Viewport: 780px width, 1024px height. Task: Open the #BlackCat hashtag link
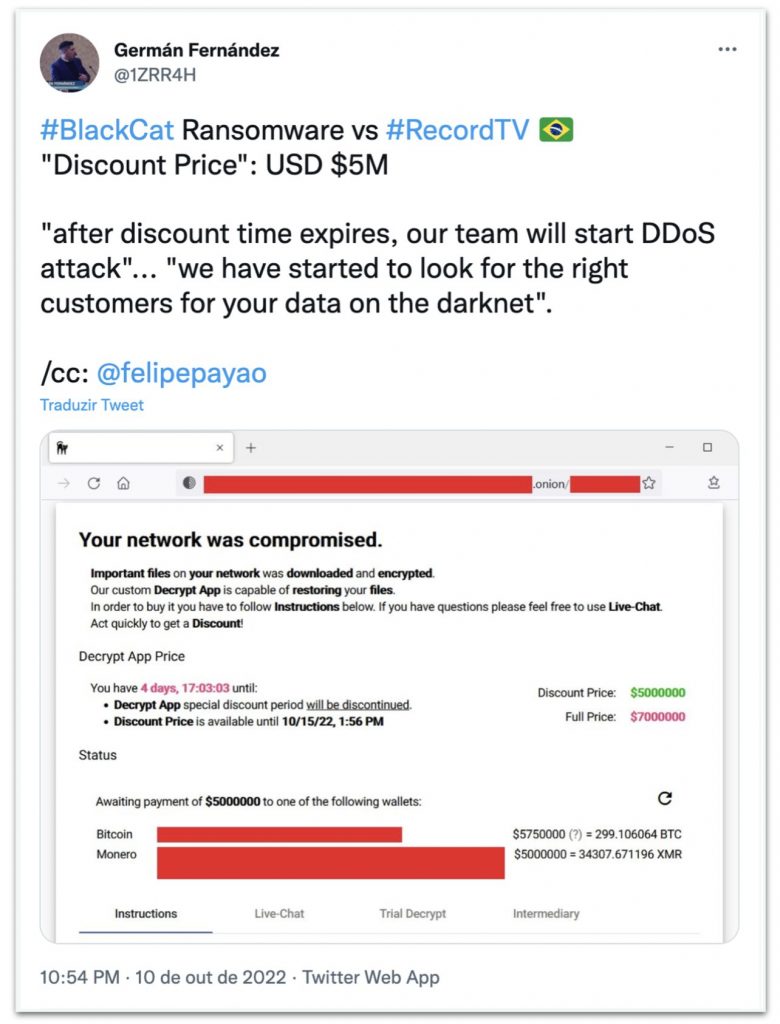tap(106, 130)
